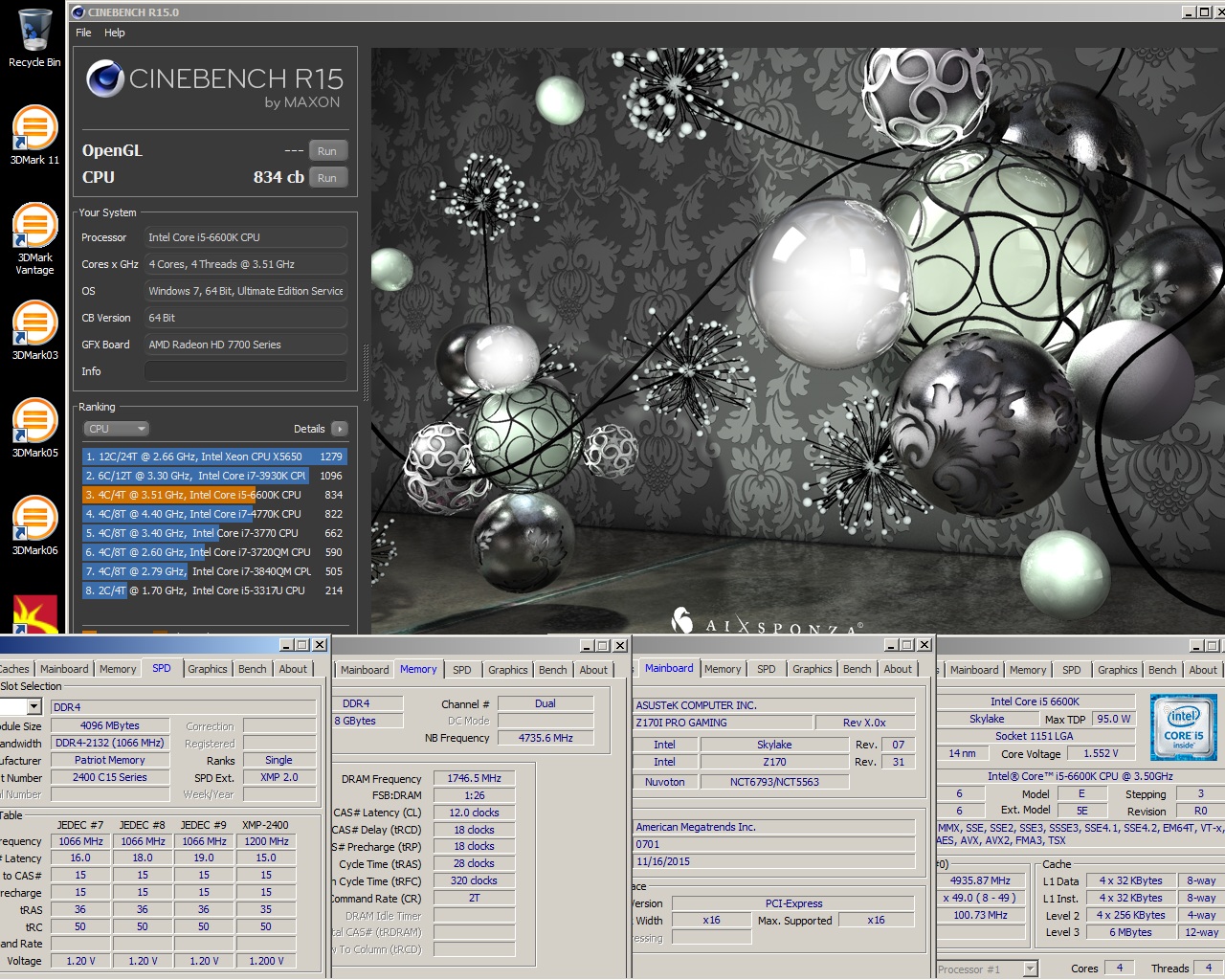Click the GFX Board field
This screenshot has width=1225, height=980.
point(246,345)
